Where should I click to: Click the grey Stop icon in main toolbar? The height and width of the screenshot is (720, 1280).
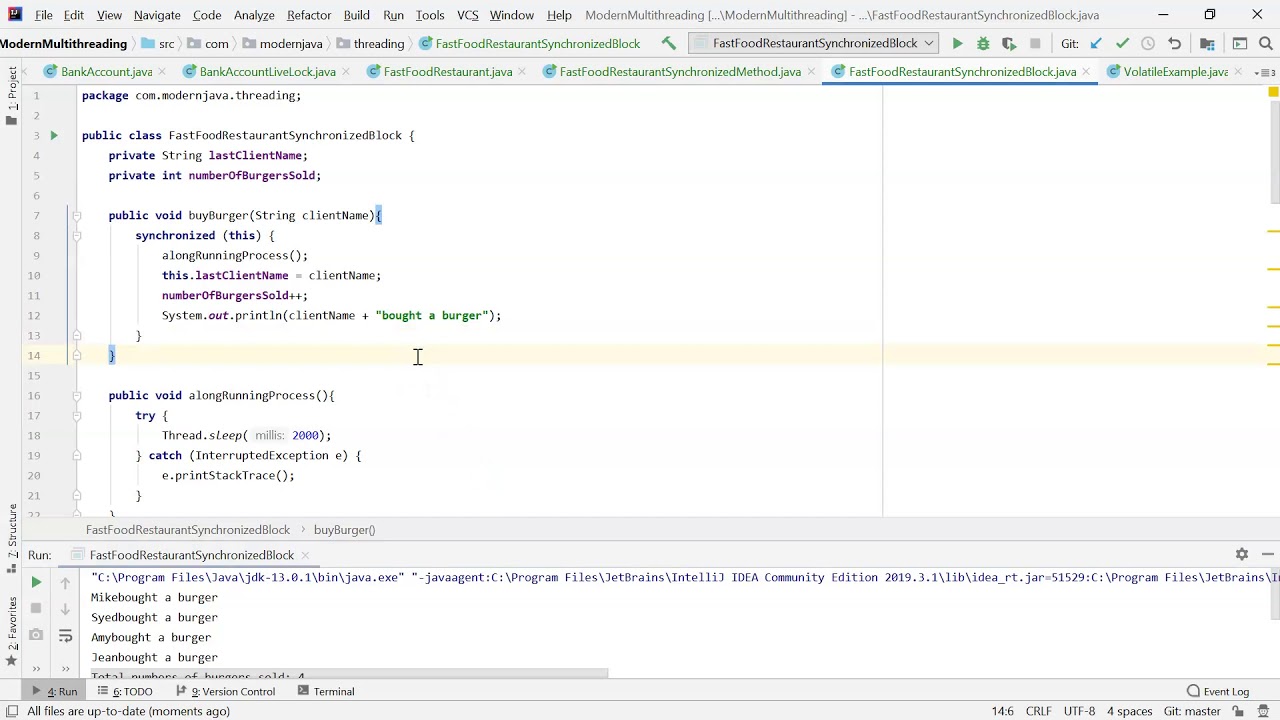pos(1035,44)
